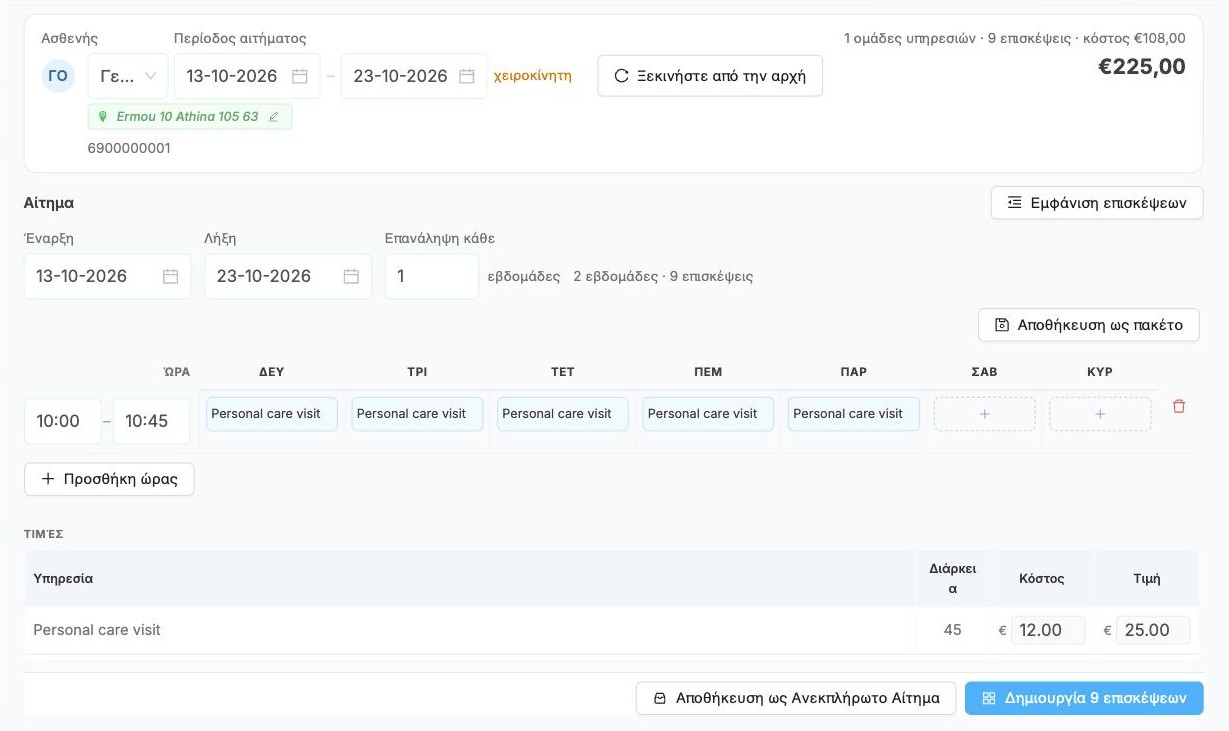Viewport: 1229px width, 731px height.
Task: Click Προσθήκη ώρας button
Action: click(109, 479)
